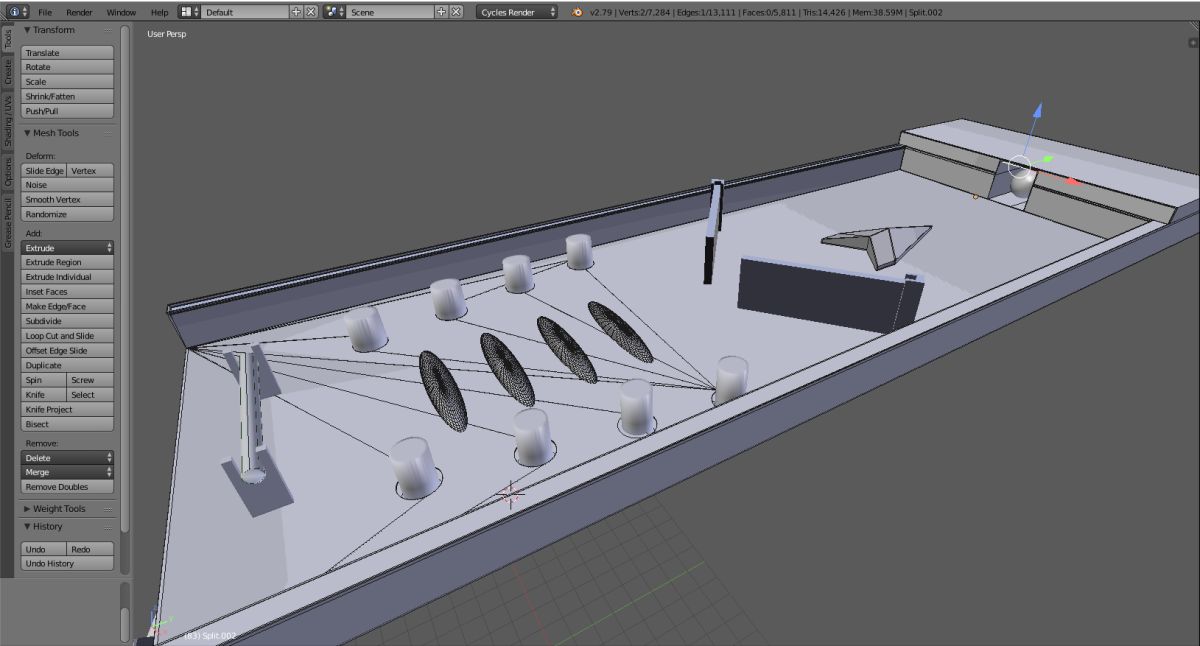Click the Bisect button
1200x646 pixels.
point(68,424)
